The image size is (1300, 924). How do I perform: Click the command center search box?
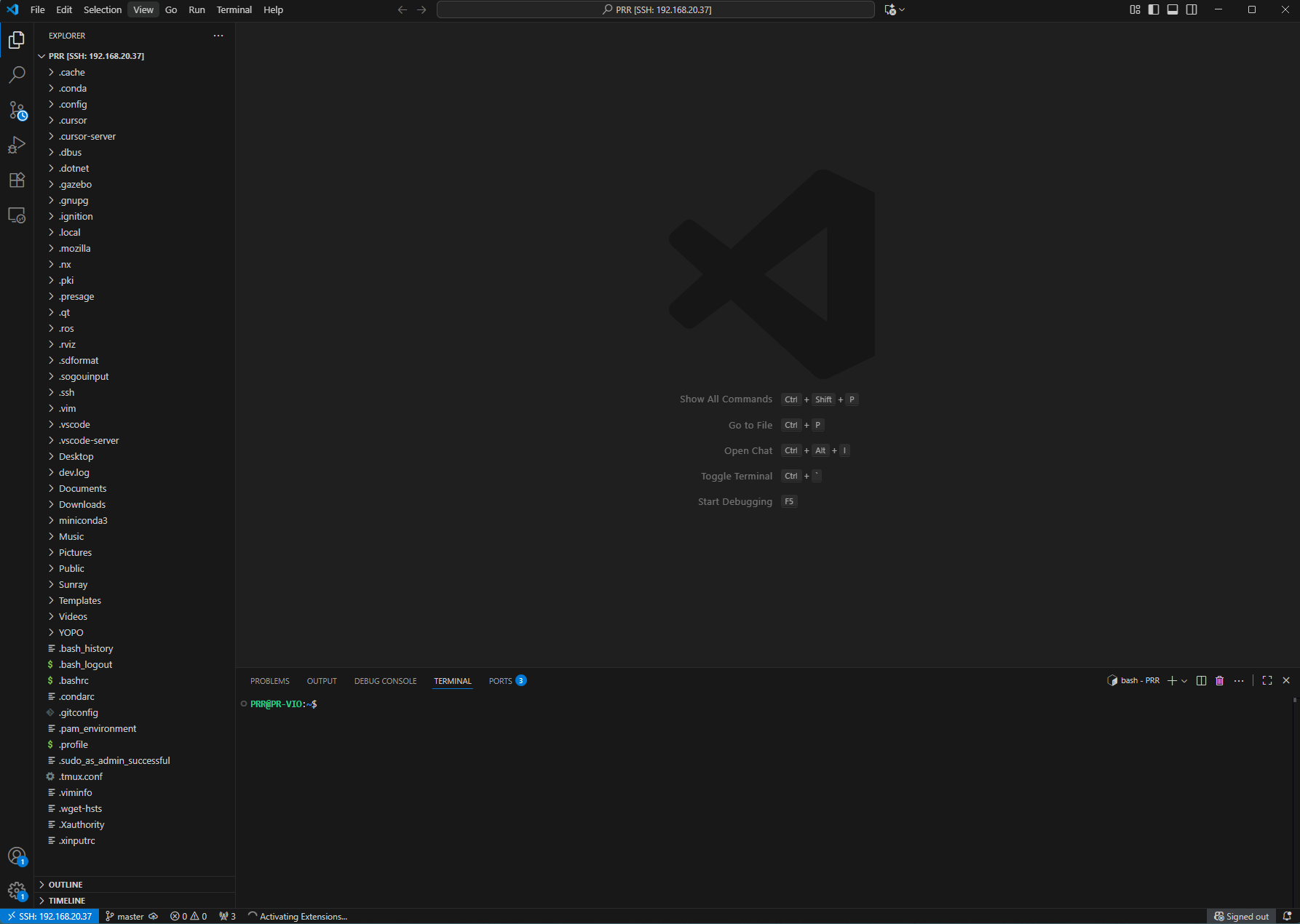point(655,9)
